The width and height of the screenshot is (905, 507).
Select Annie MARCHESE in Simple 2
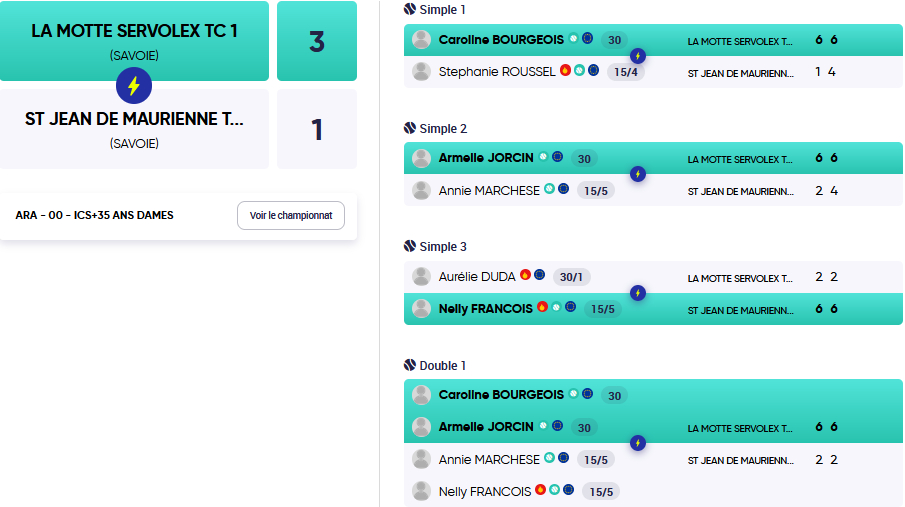tap(489, 191)
